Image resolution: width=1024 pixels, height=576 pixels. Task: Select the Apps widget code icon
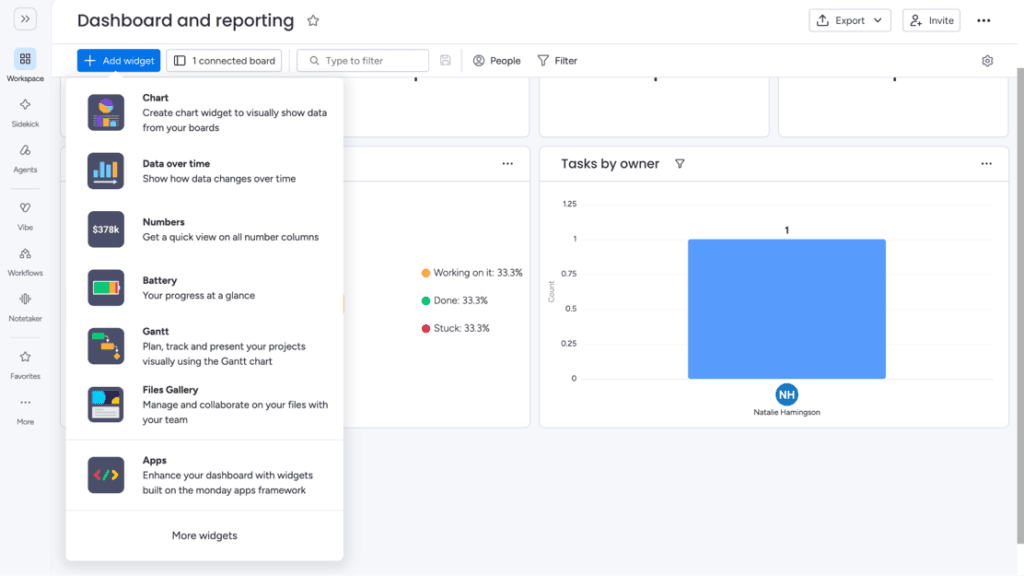(x=106, y=475)
